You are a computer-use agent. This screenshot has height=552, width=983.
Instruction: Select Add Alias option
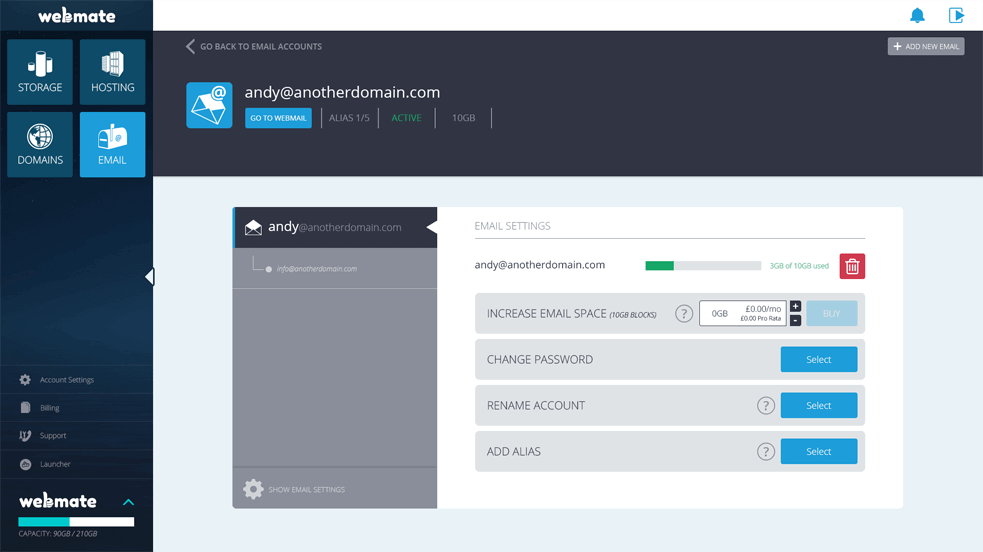(x=819, y=451)
